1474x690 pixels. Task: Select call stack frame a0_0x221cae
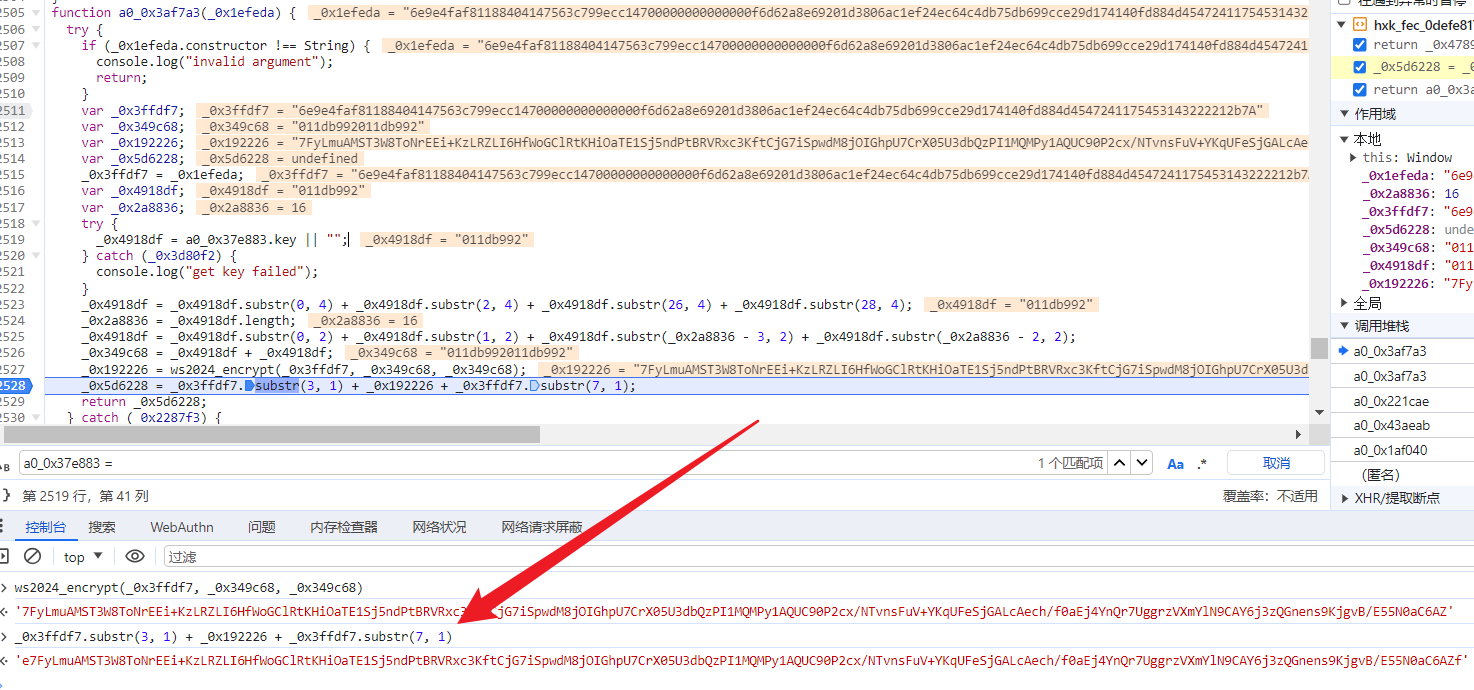tap(1391, 401)
